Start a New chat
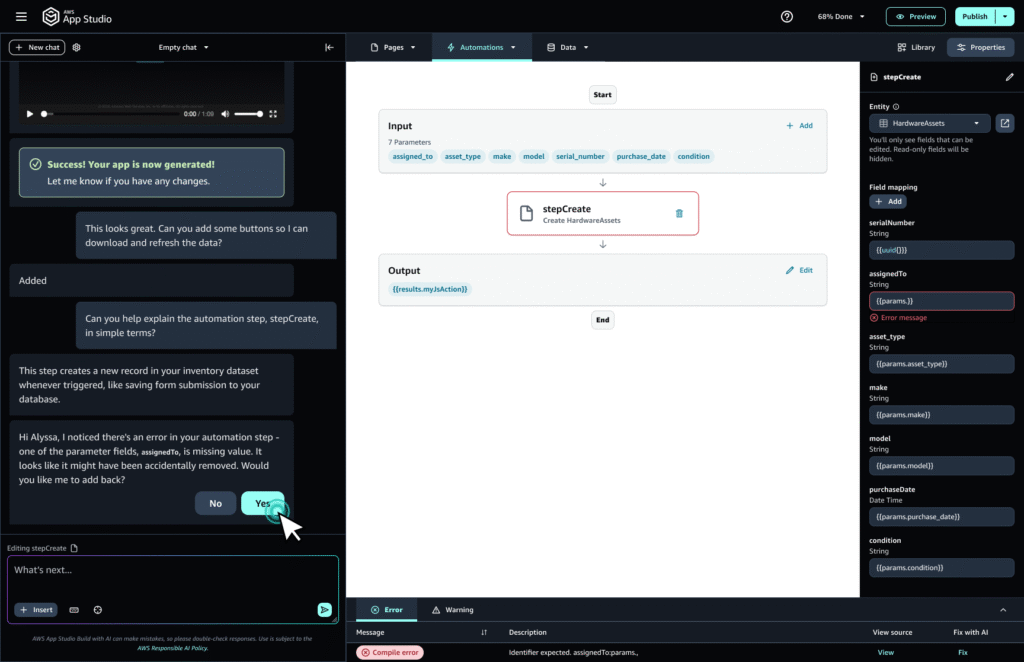 point(37,47)
